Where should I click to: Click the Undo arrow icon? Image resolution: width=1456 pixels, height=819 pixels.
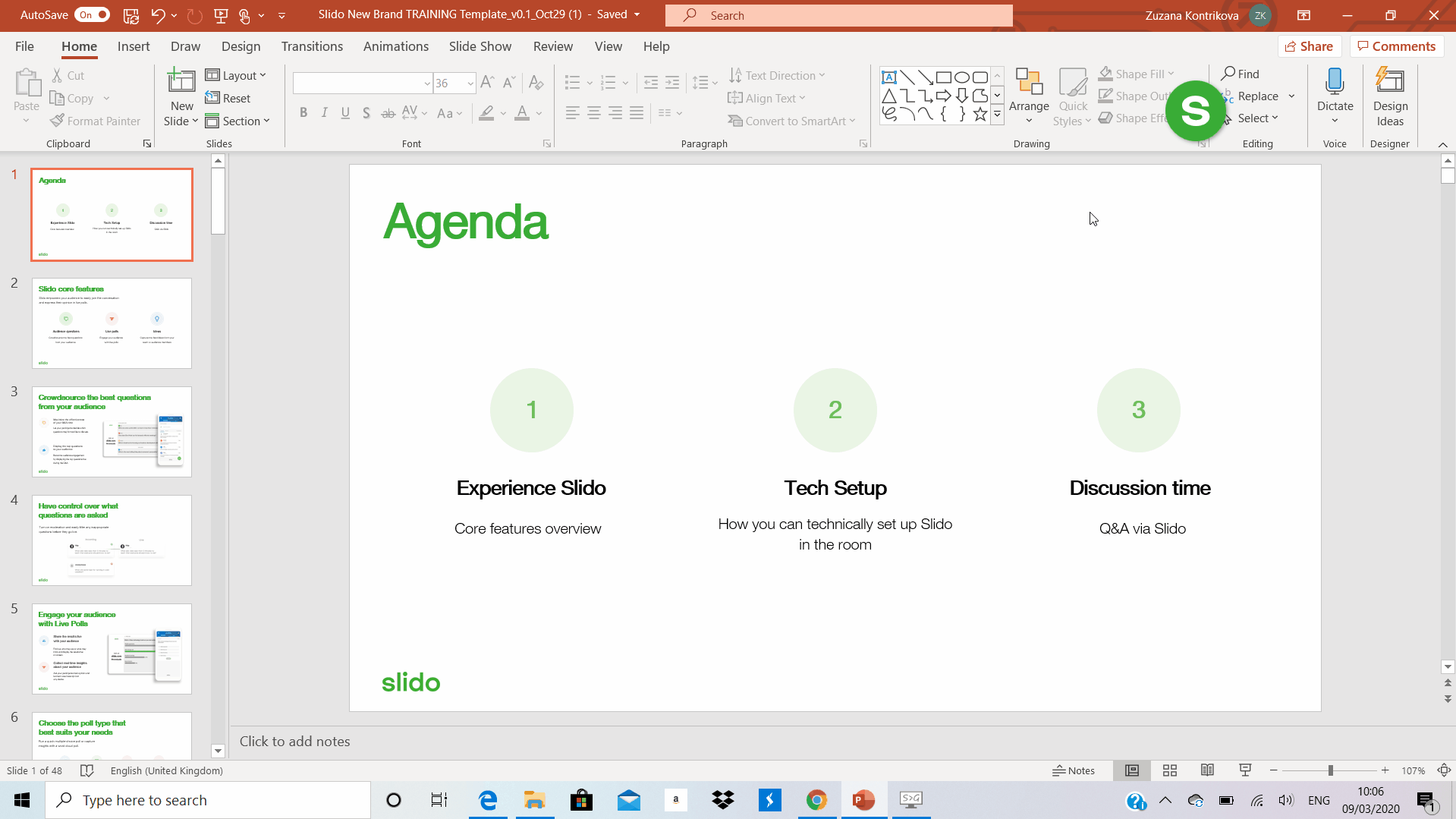coord(158,15)
